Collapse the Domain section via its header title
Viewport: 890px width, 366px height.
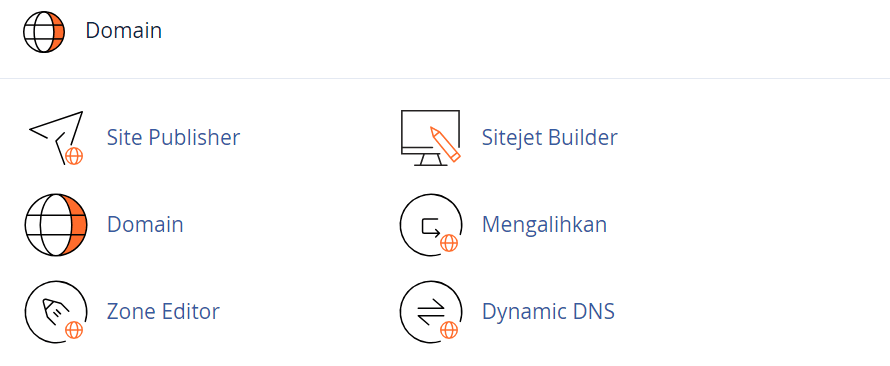[124, 31]
